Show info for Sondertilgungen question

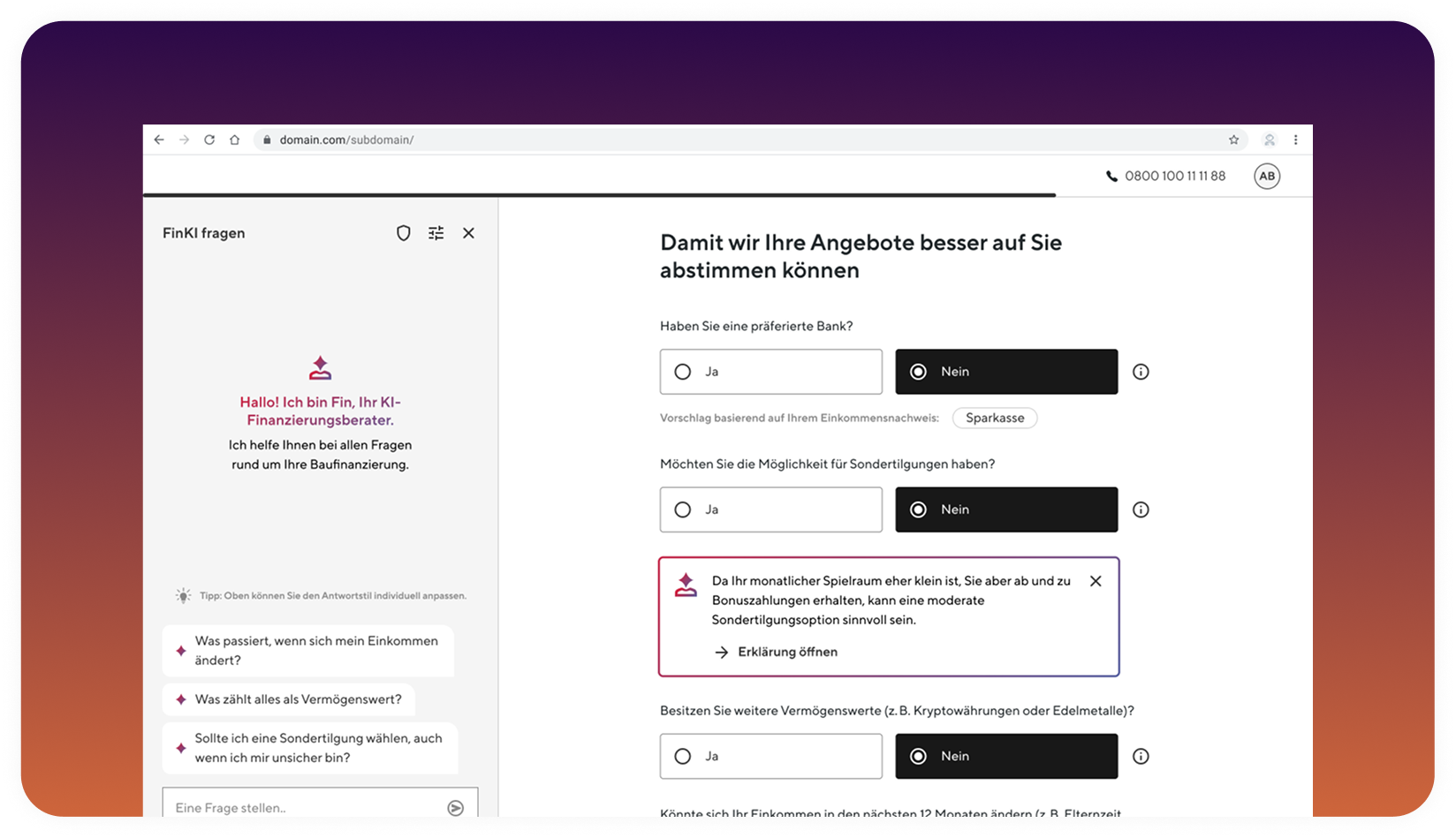[x=1141, y=510]
